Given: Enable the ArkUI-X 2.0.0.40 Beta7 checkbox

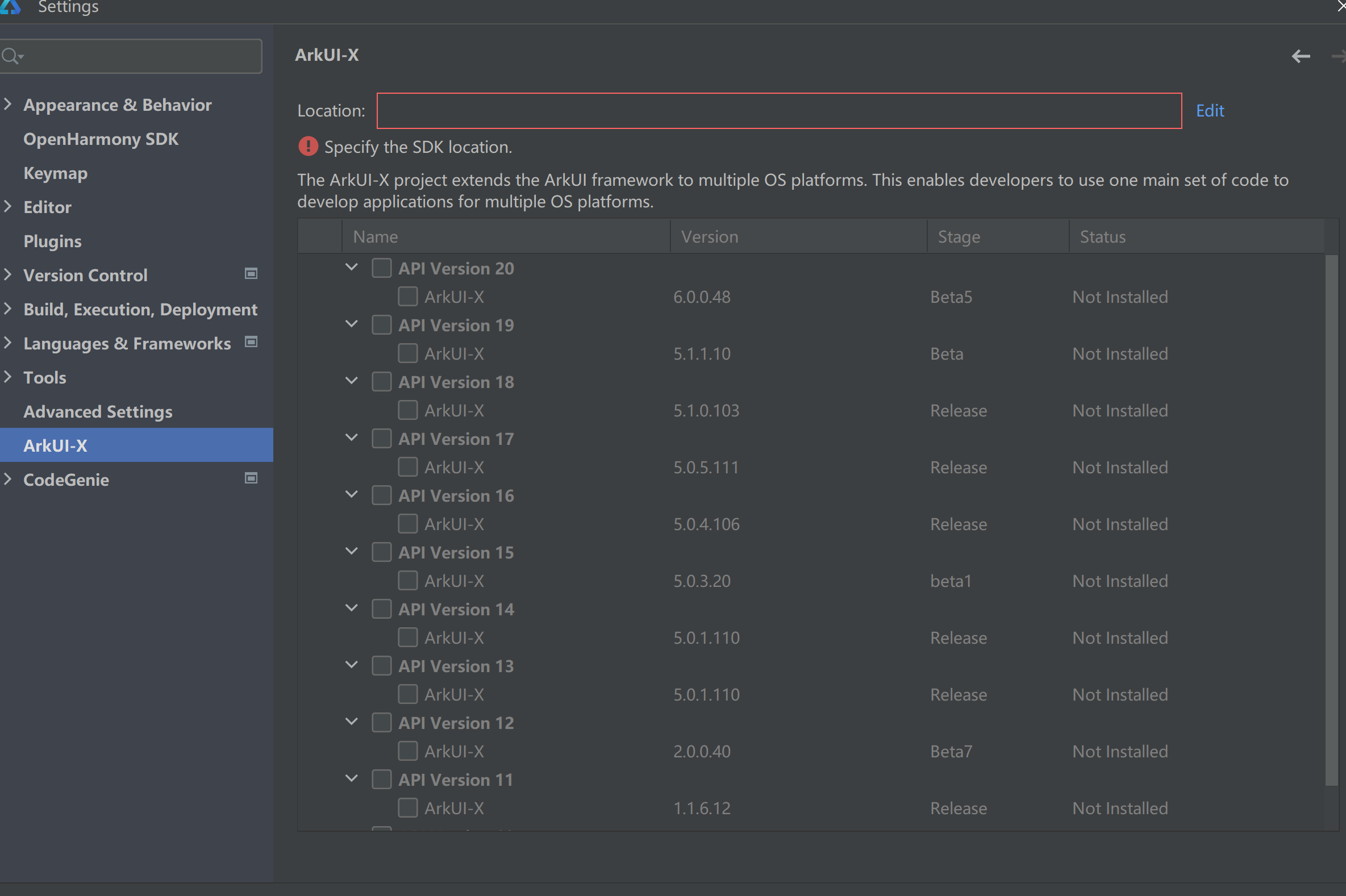Looking at the screenshot, I should (x=407, y=751).
